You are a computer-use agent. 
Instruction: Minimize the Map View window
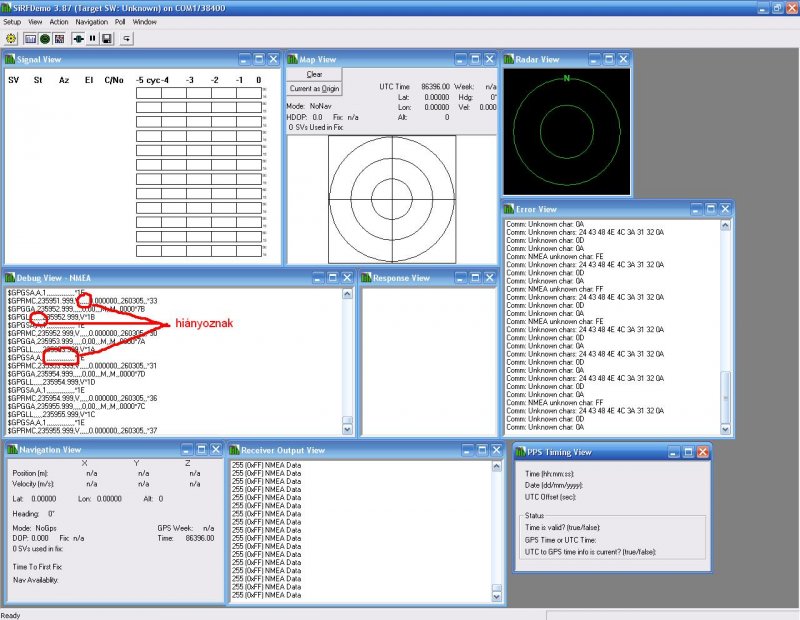(x=461, y=59)
